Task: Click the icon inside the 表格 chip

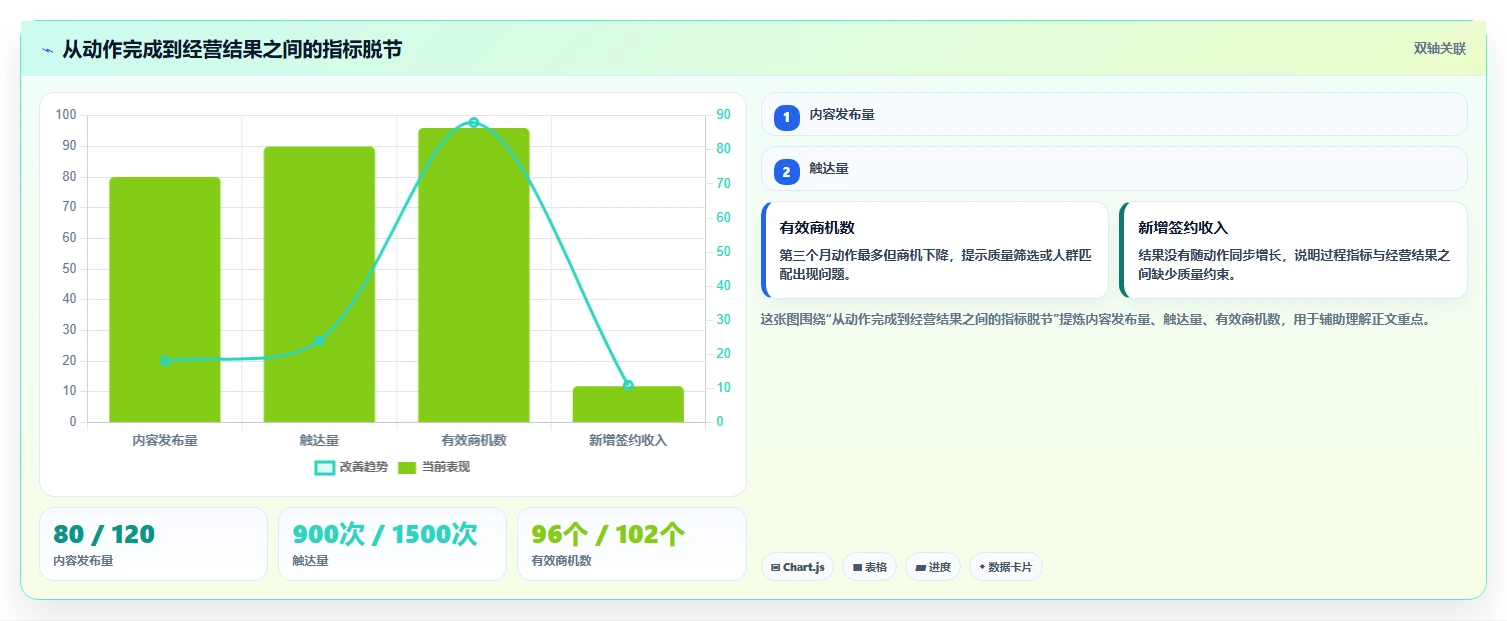Action: pos(857,567)
